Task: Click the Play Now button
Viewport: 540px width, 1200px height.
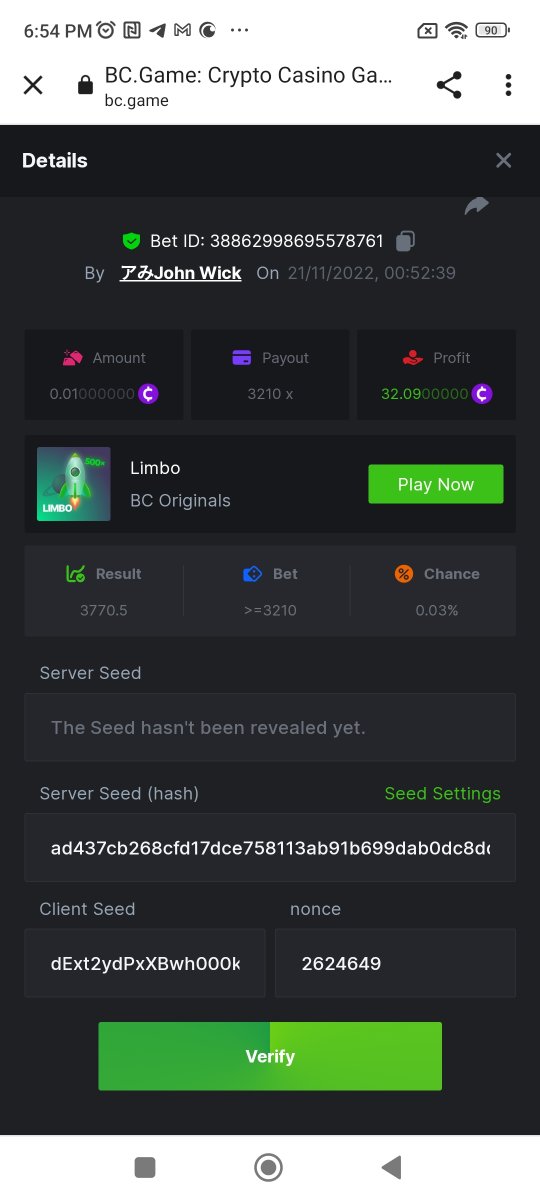Action: click(435, 484)
